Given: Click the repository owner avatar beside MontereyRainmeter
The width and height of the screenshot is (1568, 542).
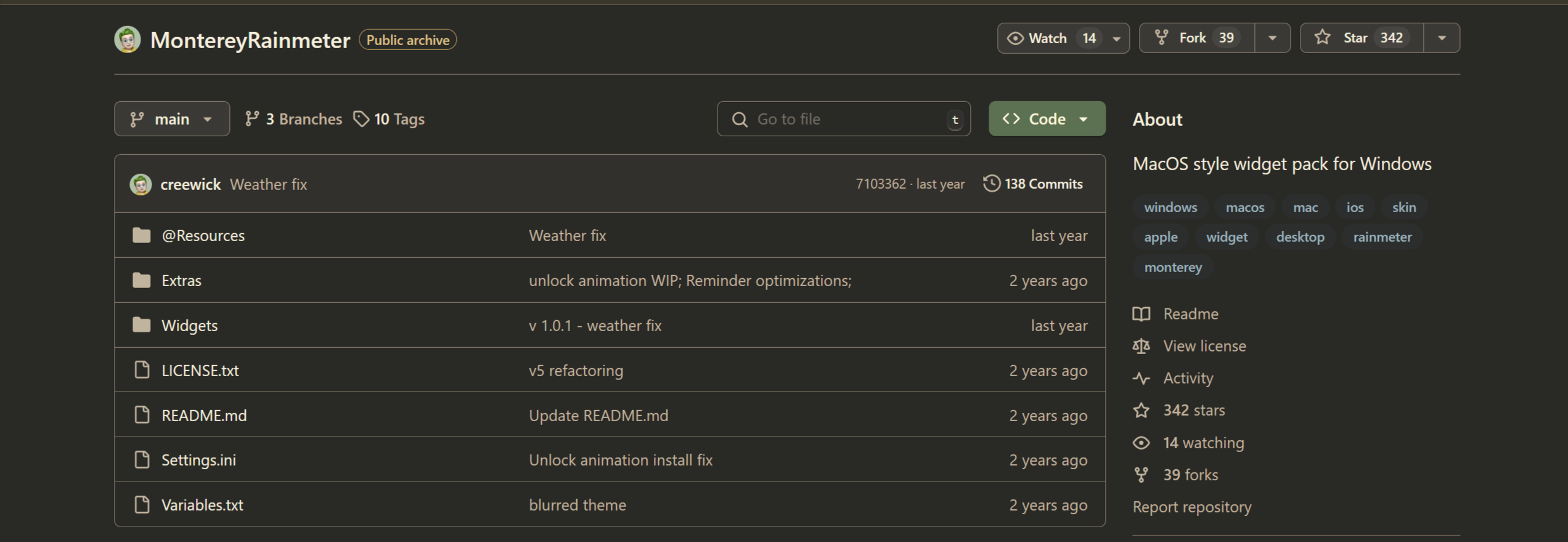Looking at the screenshot, I should (x=128, y=40).
